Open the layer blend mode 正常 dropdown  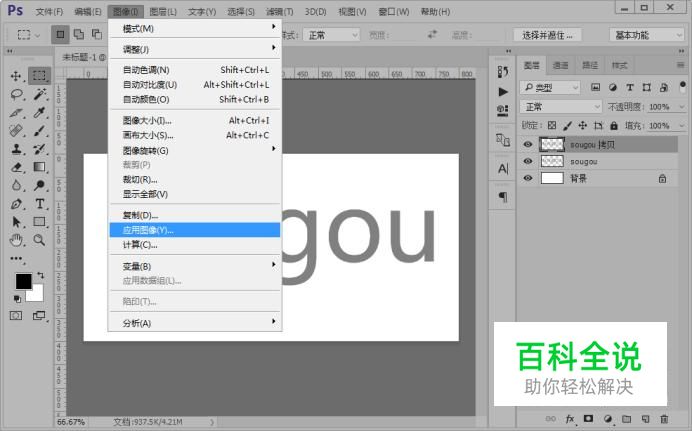(x=560, y=106)
